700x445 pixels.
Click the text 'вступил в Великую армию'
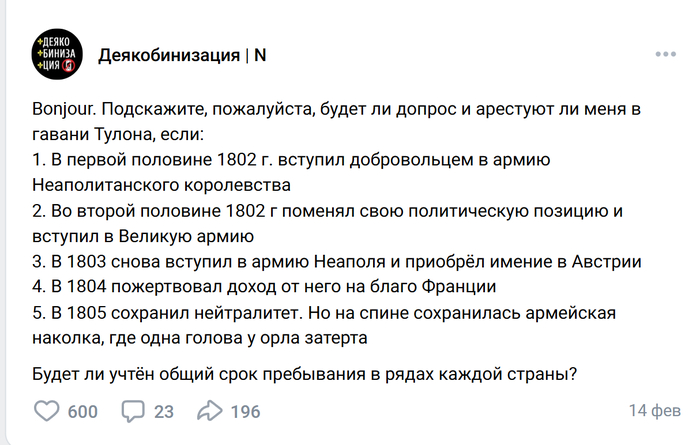tap(143, 236)
